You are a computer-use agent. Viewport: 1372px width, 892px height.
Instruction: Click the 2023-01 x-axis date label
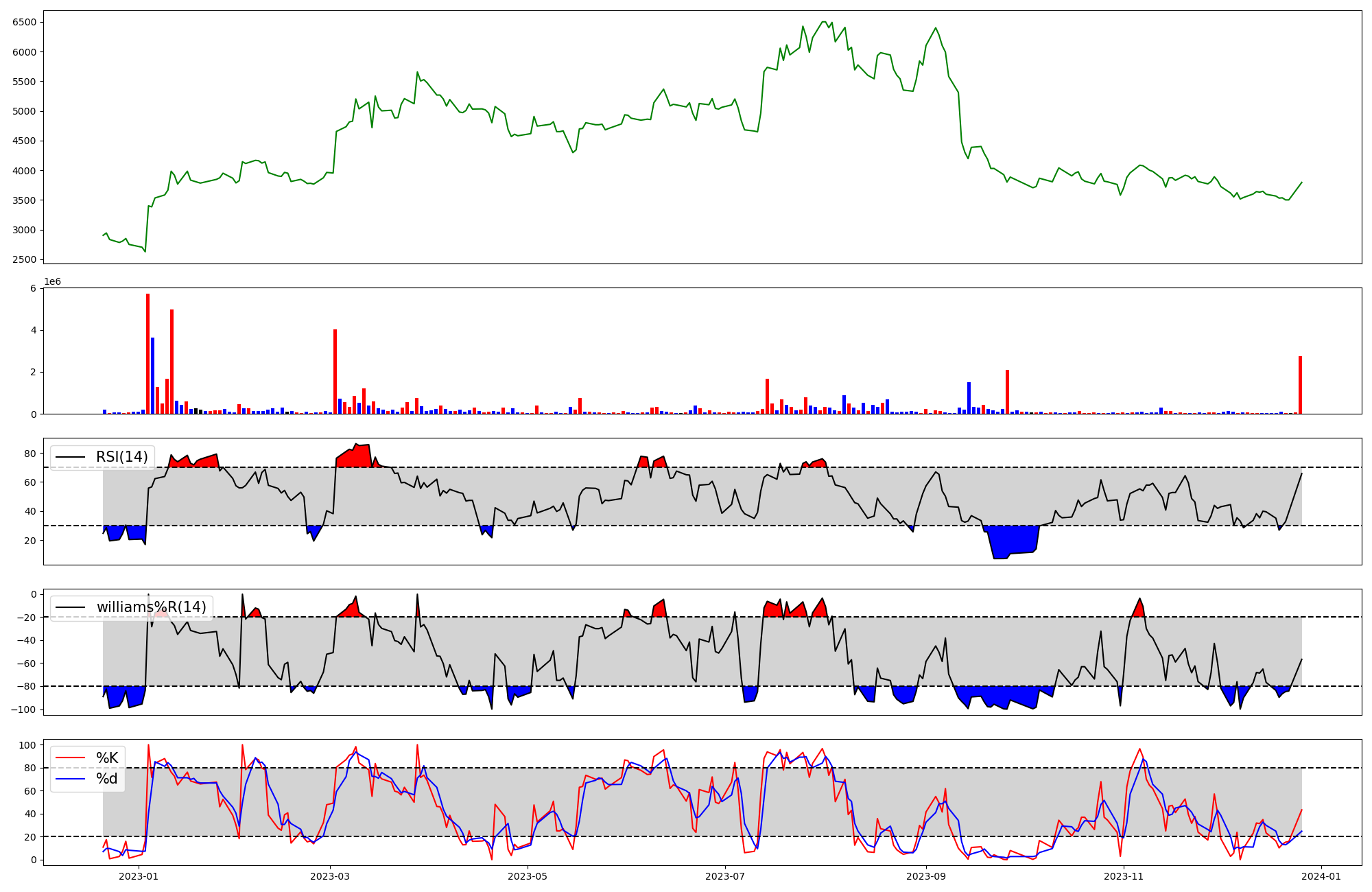click(x=139, y=876)
